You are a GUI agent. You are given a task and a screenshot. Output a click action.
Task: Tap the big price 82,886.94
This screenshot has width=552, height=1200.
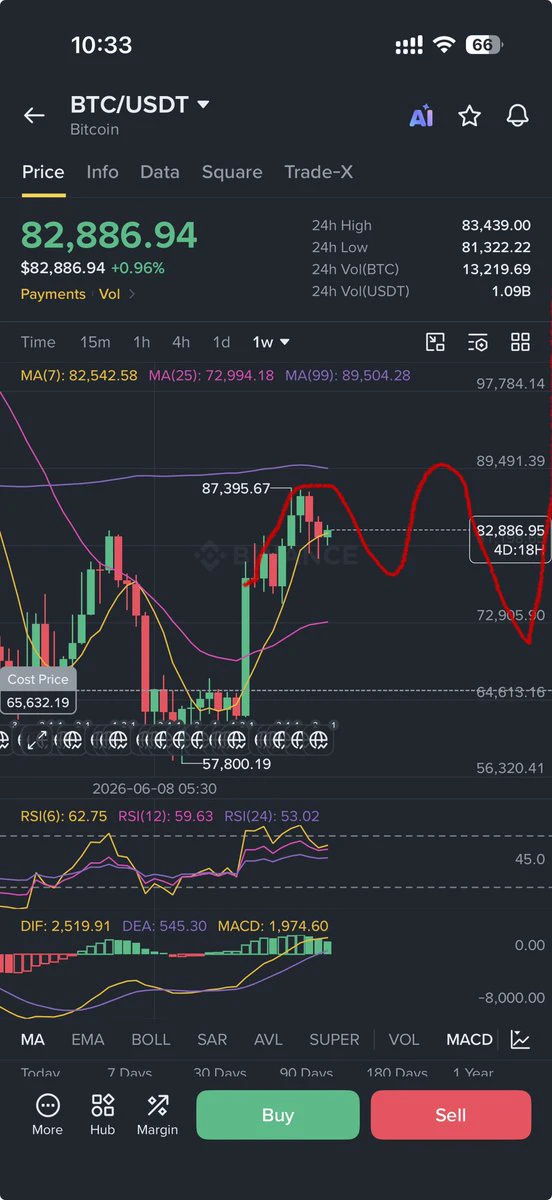(109, 235)
